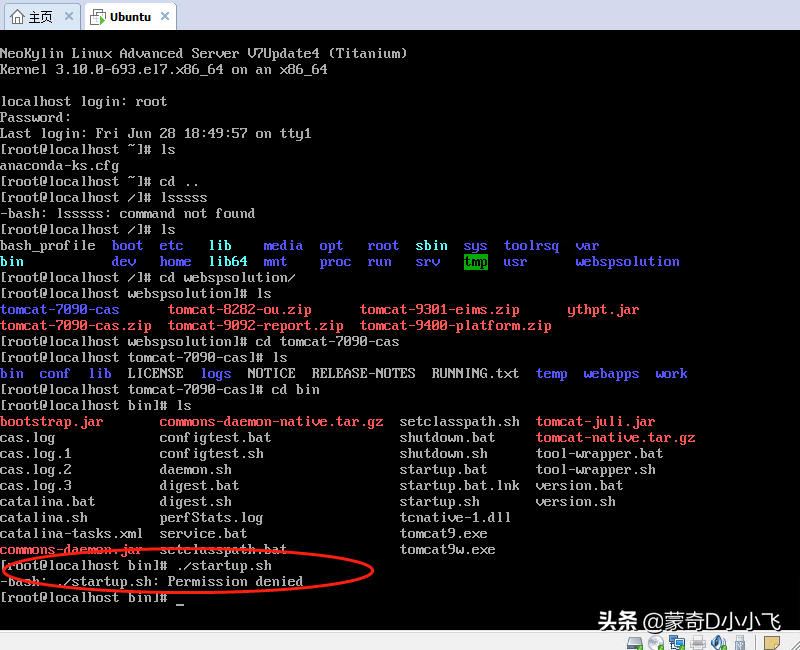Click the version.bat file name

(580, 486)
